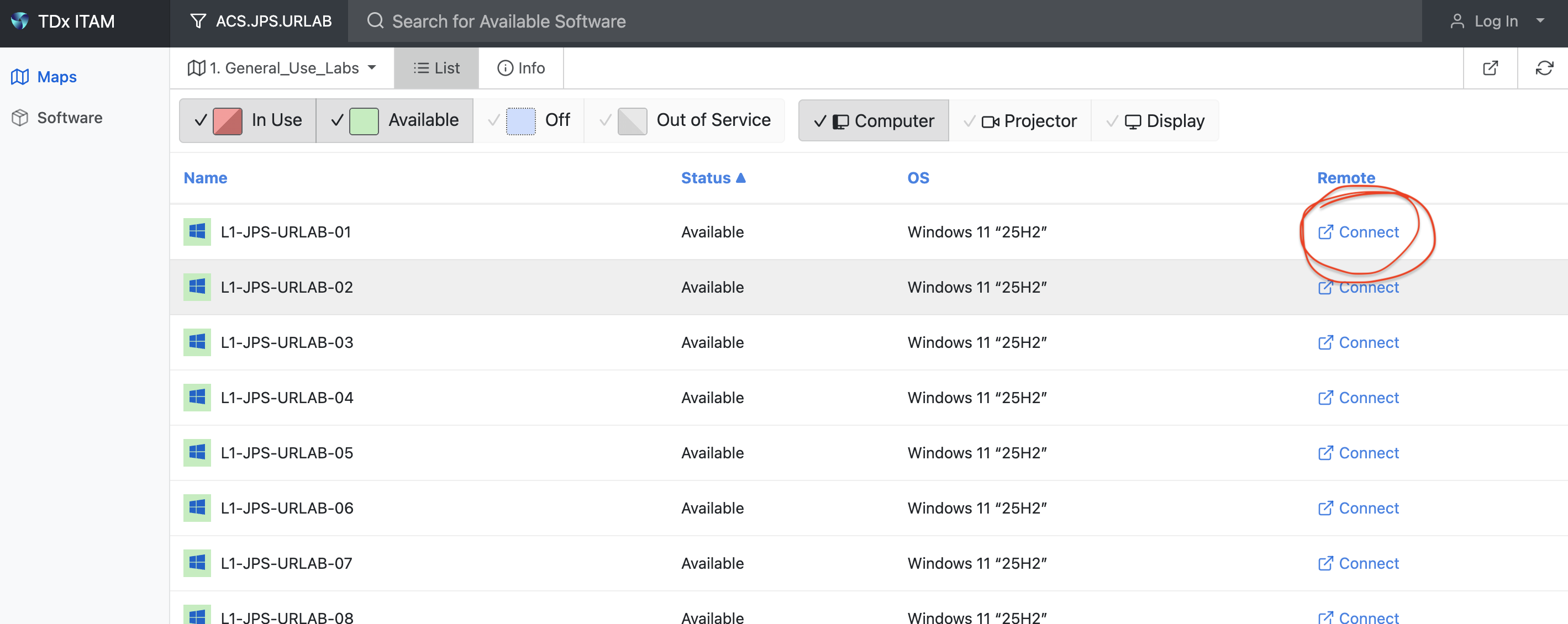This screenshot has width=1568, height=624.
Task: Open the view in a new window
Action: 1490,68
